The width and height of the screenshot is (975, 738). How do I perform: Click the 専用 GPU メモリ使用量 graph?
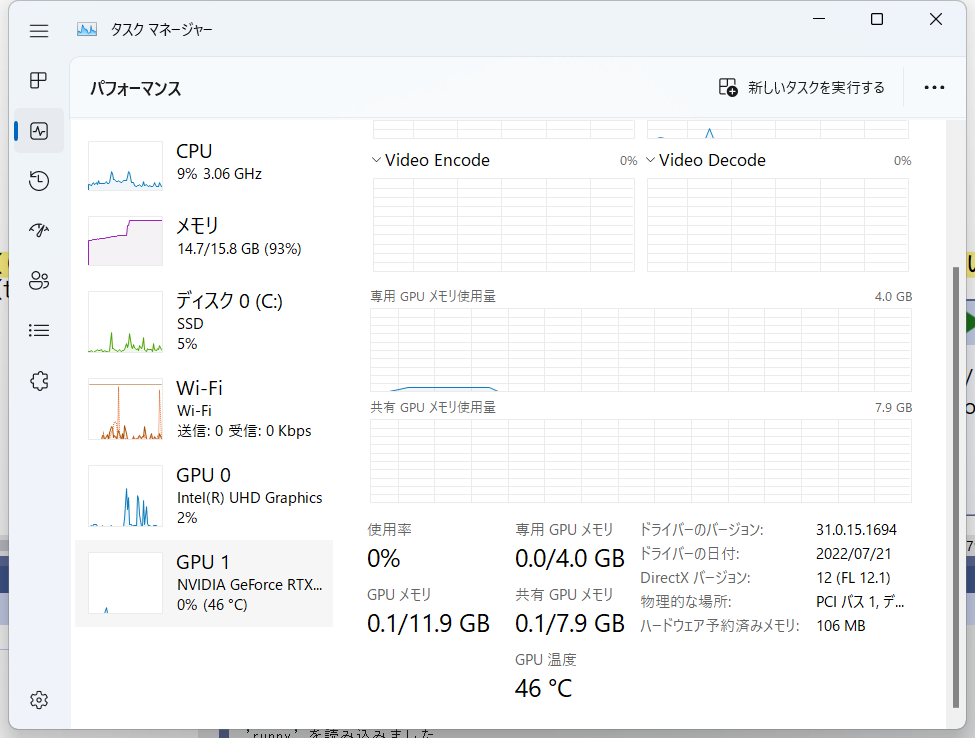pos(640,350)
